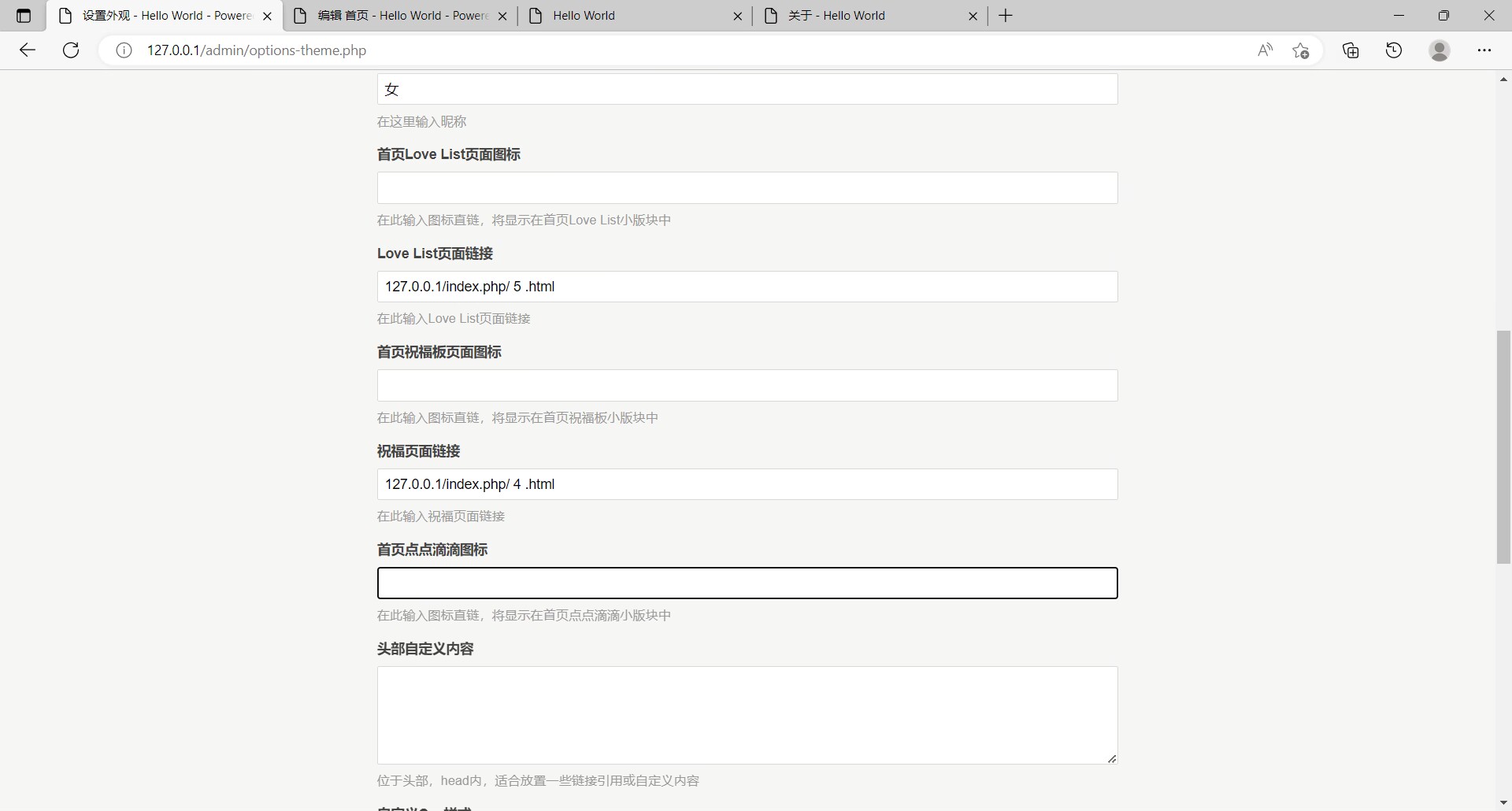Click the hint about 首页Love List小版块中

tap(524, 220)
